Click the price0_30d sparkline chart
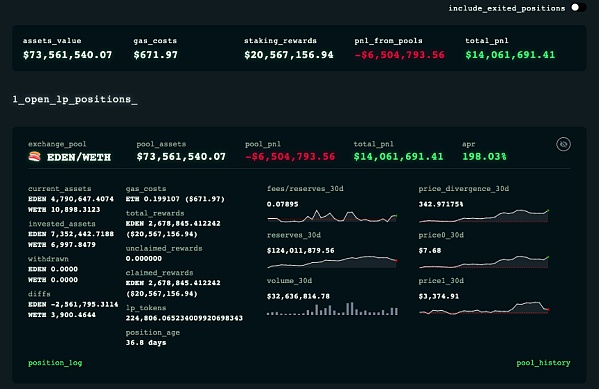600x389 pixels. click(x=484, y=262)
